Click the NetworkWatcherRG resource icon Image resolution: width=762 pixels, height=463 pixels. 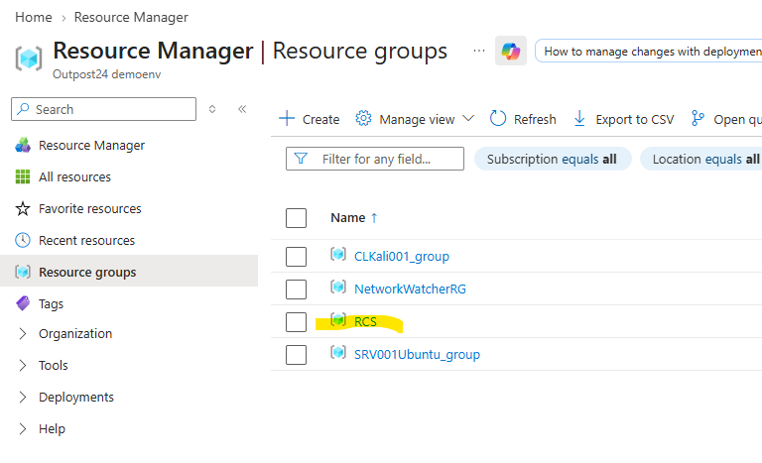click(x=338, y=287)
